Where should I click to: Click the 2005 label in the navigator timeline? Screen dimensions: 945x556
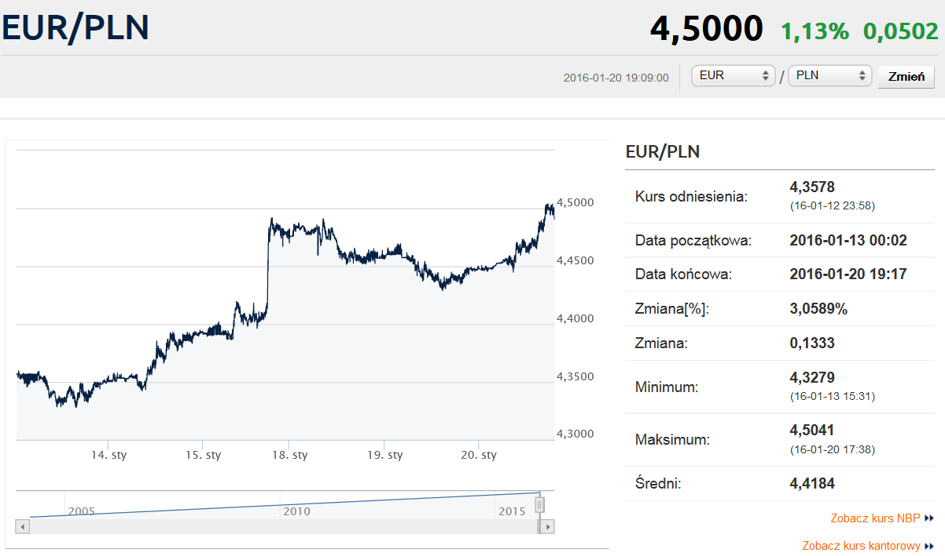81,511
